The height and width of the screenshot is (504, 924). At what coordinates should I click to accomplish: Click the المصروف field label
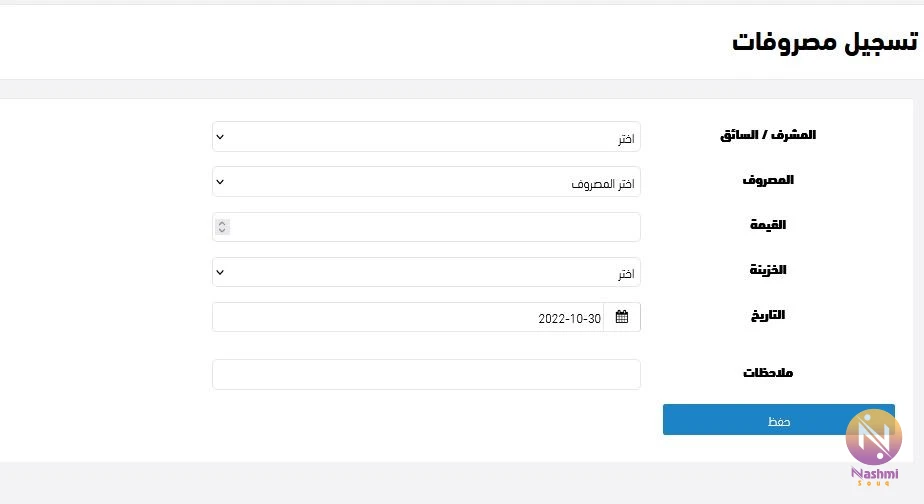(768, 180)
